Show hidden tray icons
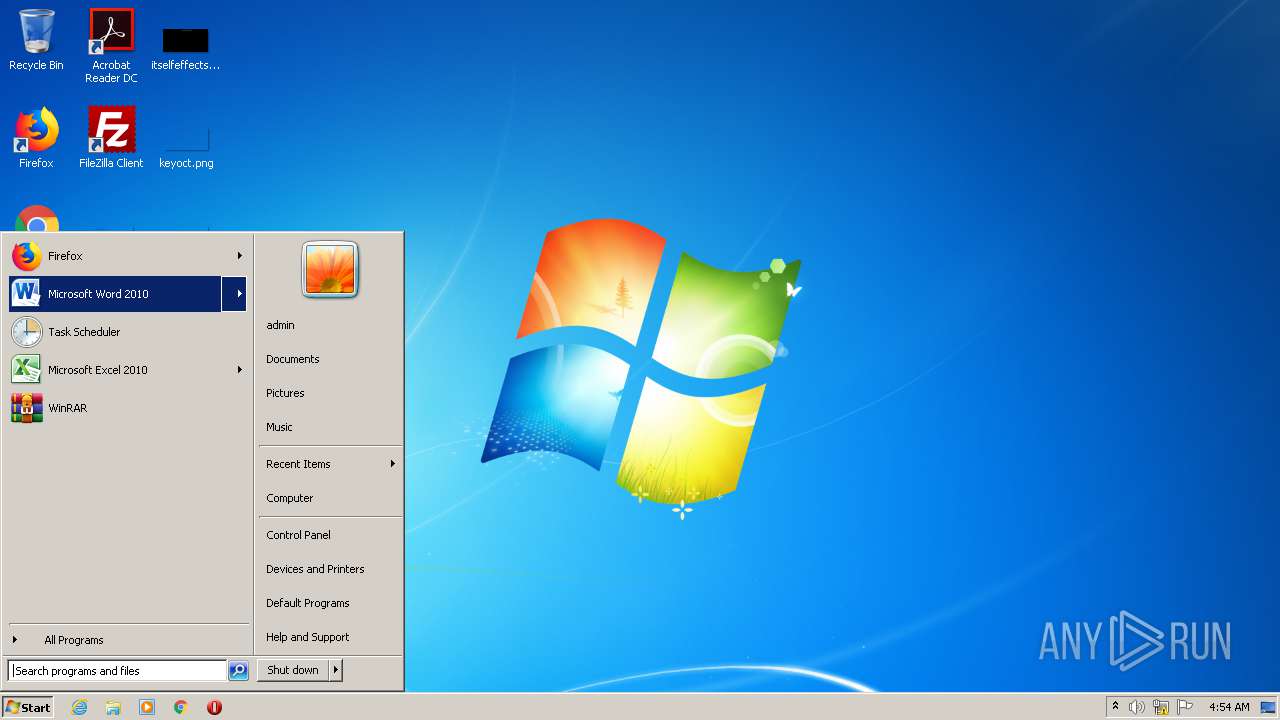The height and width of the screenshot is (720, 1280). (1115, 707)
